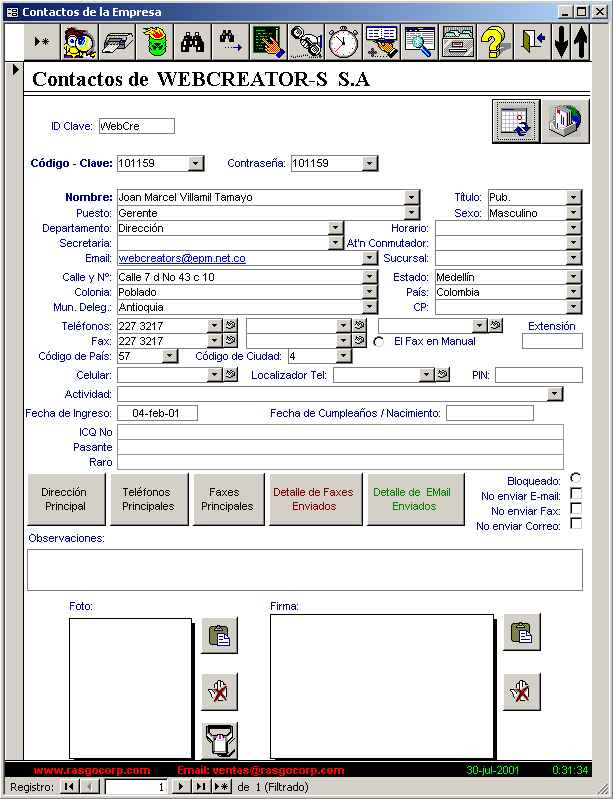Enable the No enviar Correo checkbox
The width and height of the screenshot is (613, 799).
(576, 523)
